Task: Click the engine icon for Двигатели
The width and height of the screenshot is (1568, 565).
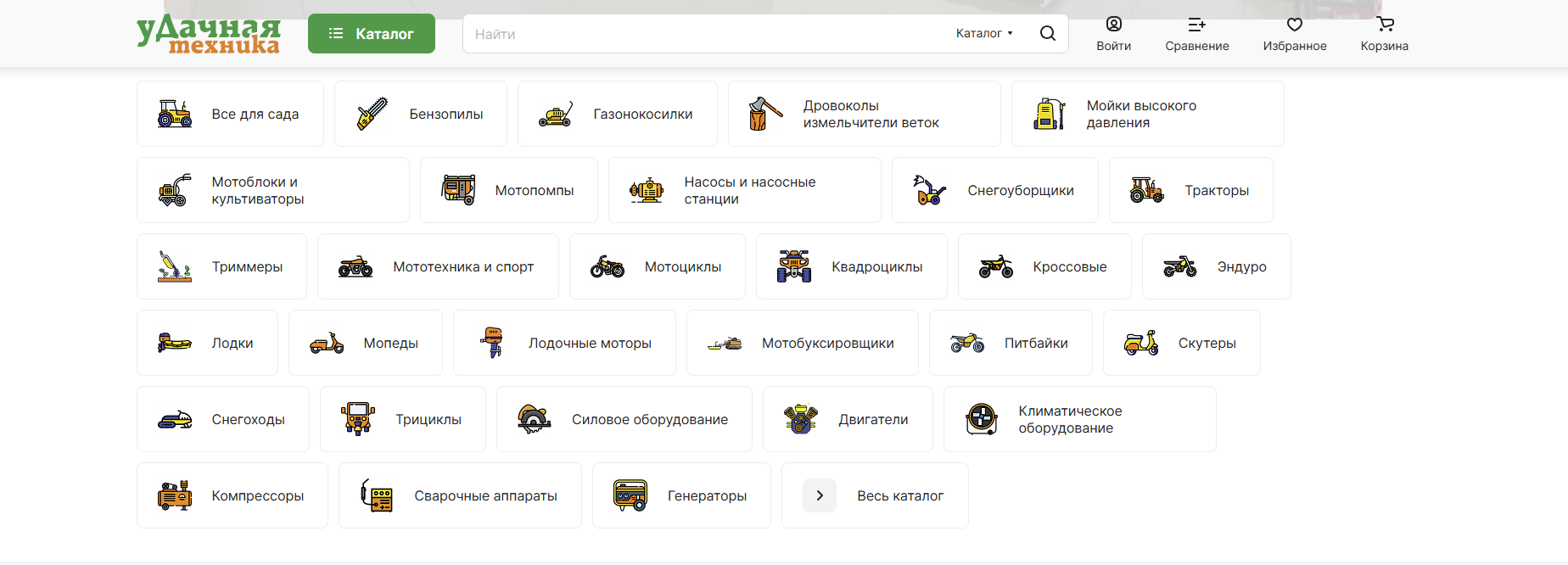Action: (x=801, y=419)
